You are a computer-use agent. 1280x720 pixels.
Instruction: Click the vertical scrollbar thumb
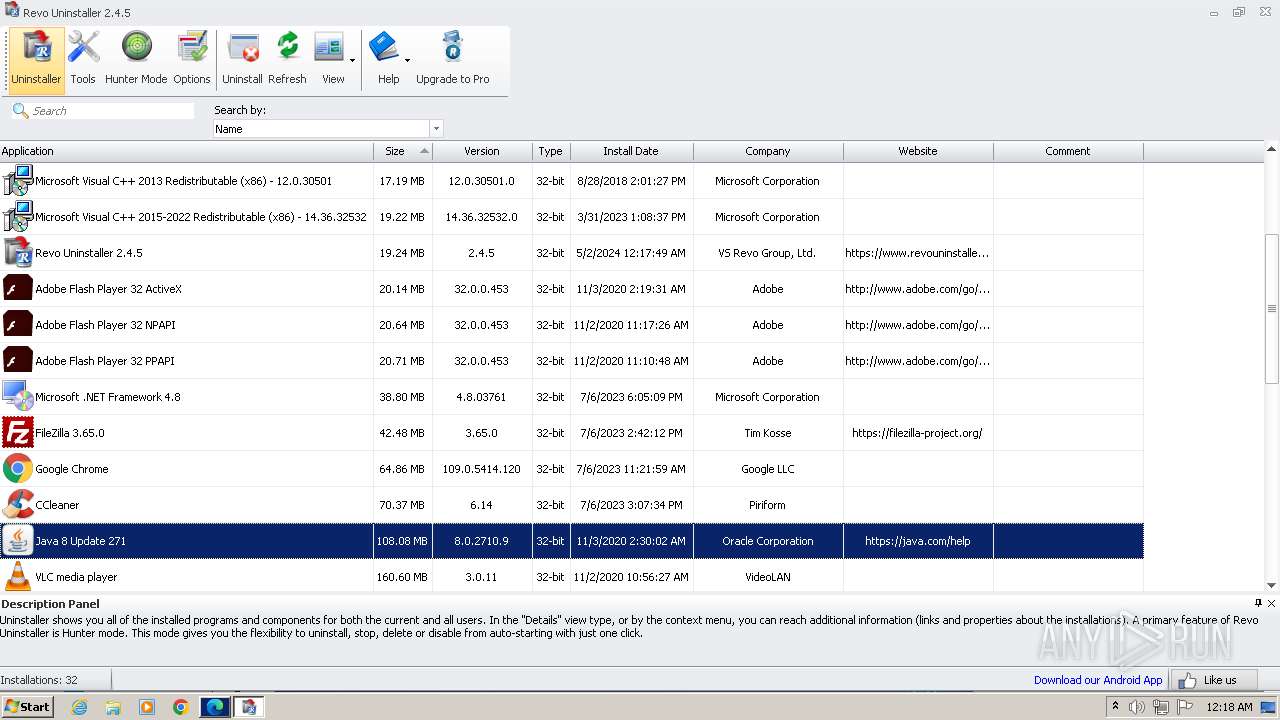(1272, 308)
